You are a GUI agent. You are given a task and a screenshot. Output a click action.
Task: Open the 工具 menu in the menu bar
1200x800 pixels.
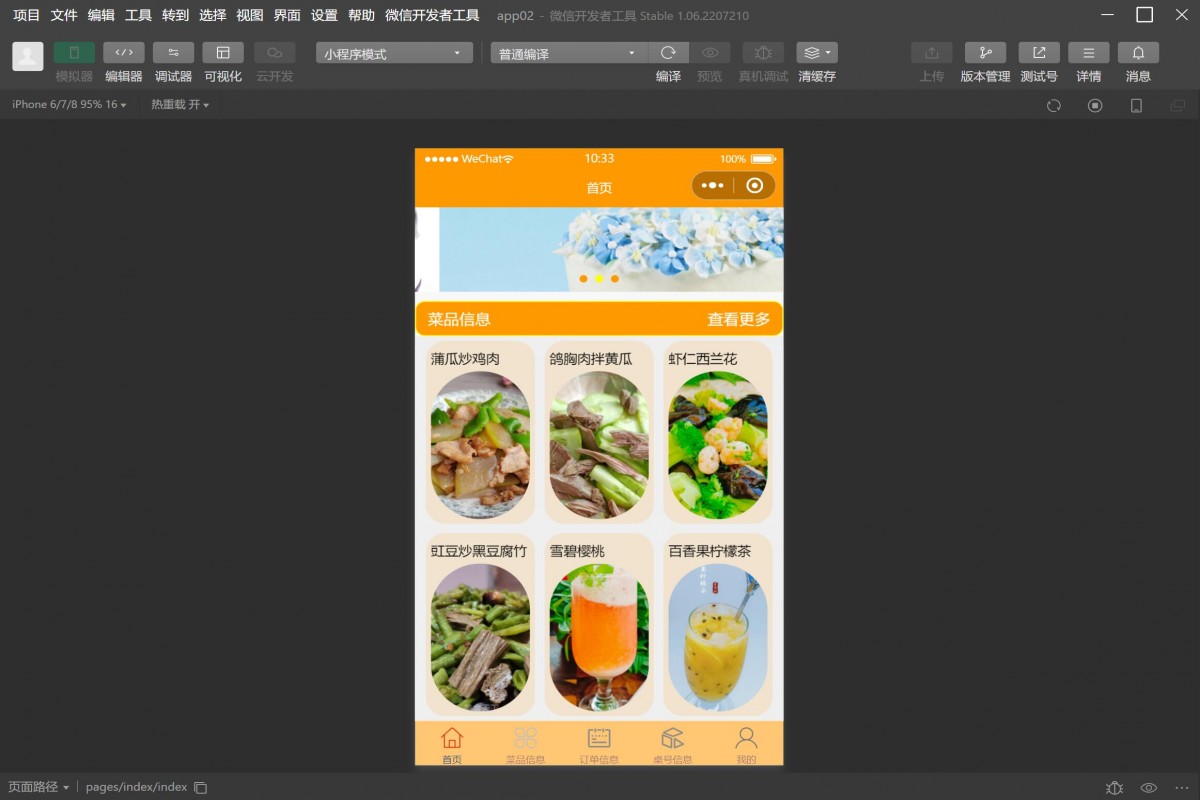coord(138,15)
